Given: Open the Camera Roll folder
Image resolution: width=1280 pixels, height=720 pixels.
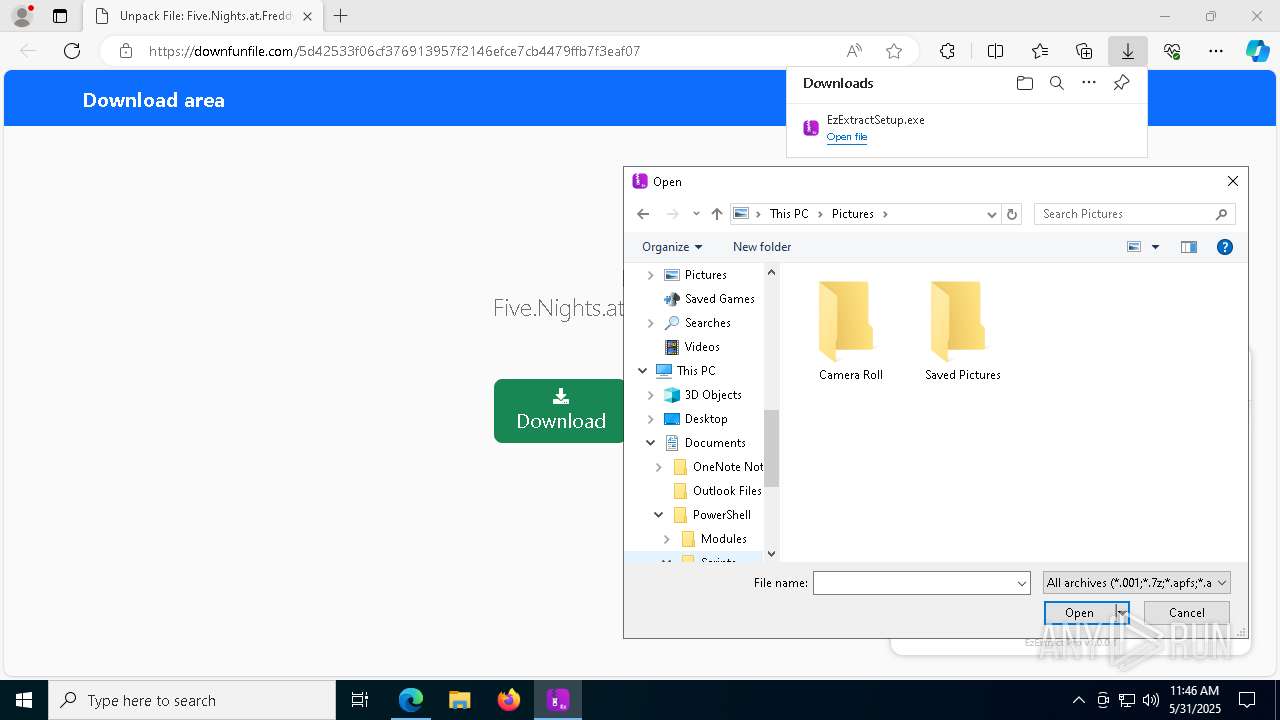Looking at the screenshot, I should (x=850, y=331).
